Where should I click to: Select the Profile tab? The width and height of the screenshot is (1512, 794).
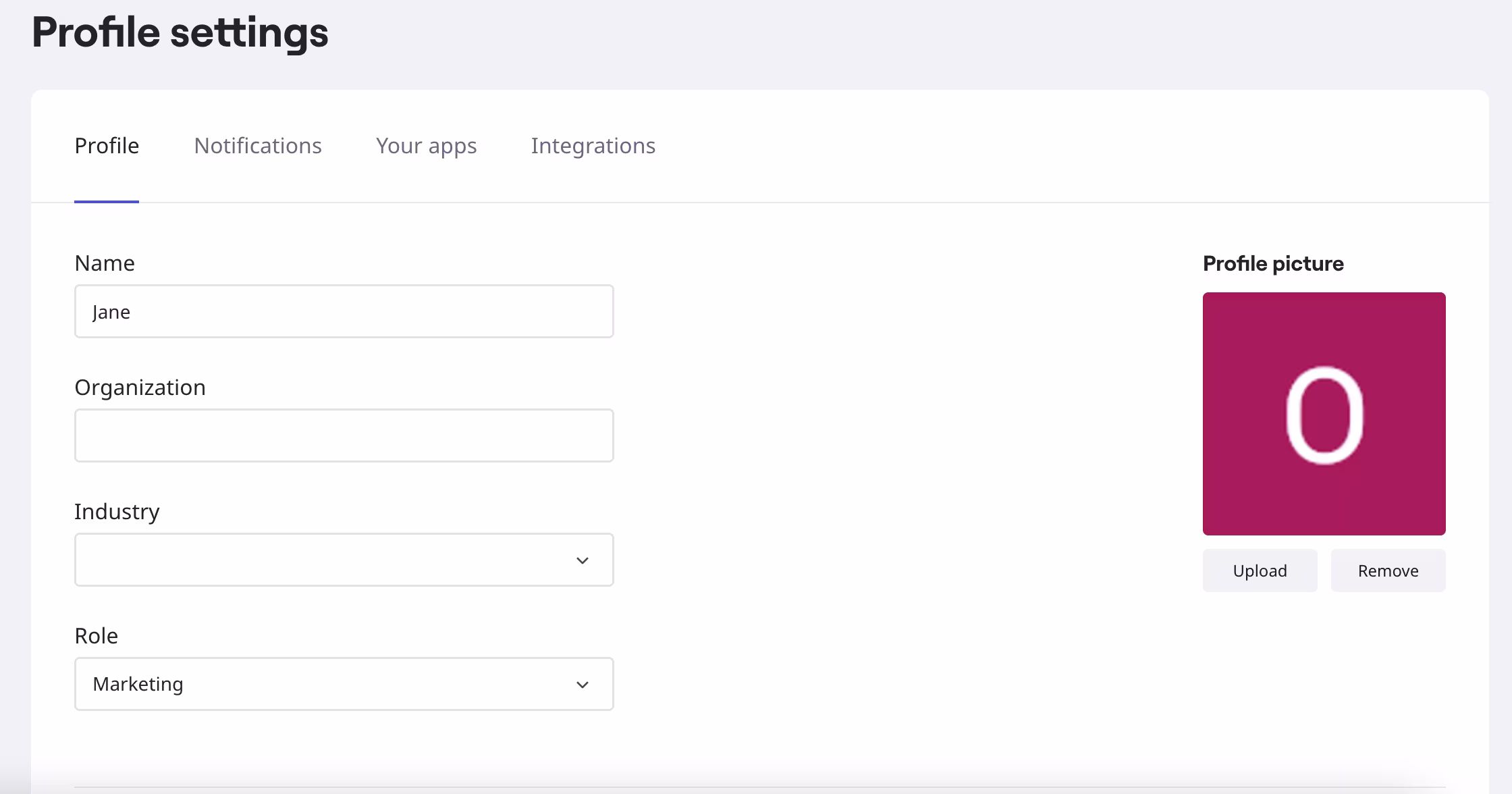107,146
